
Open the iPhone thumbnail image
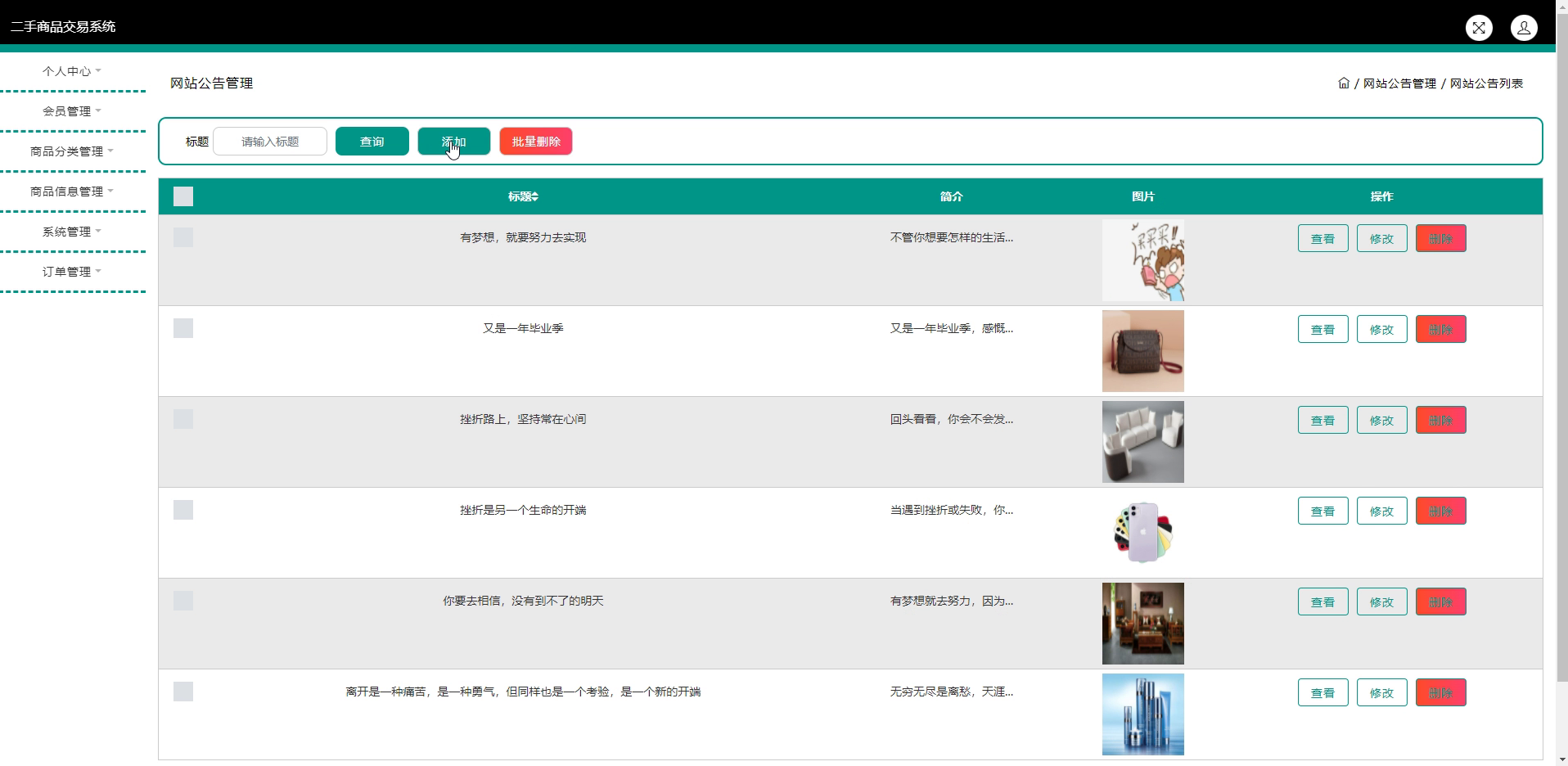[x=1143, y=533]
